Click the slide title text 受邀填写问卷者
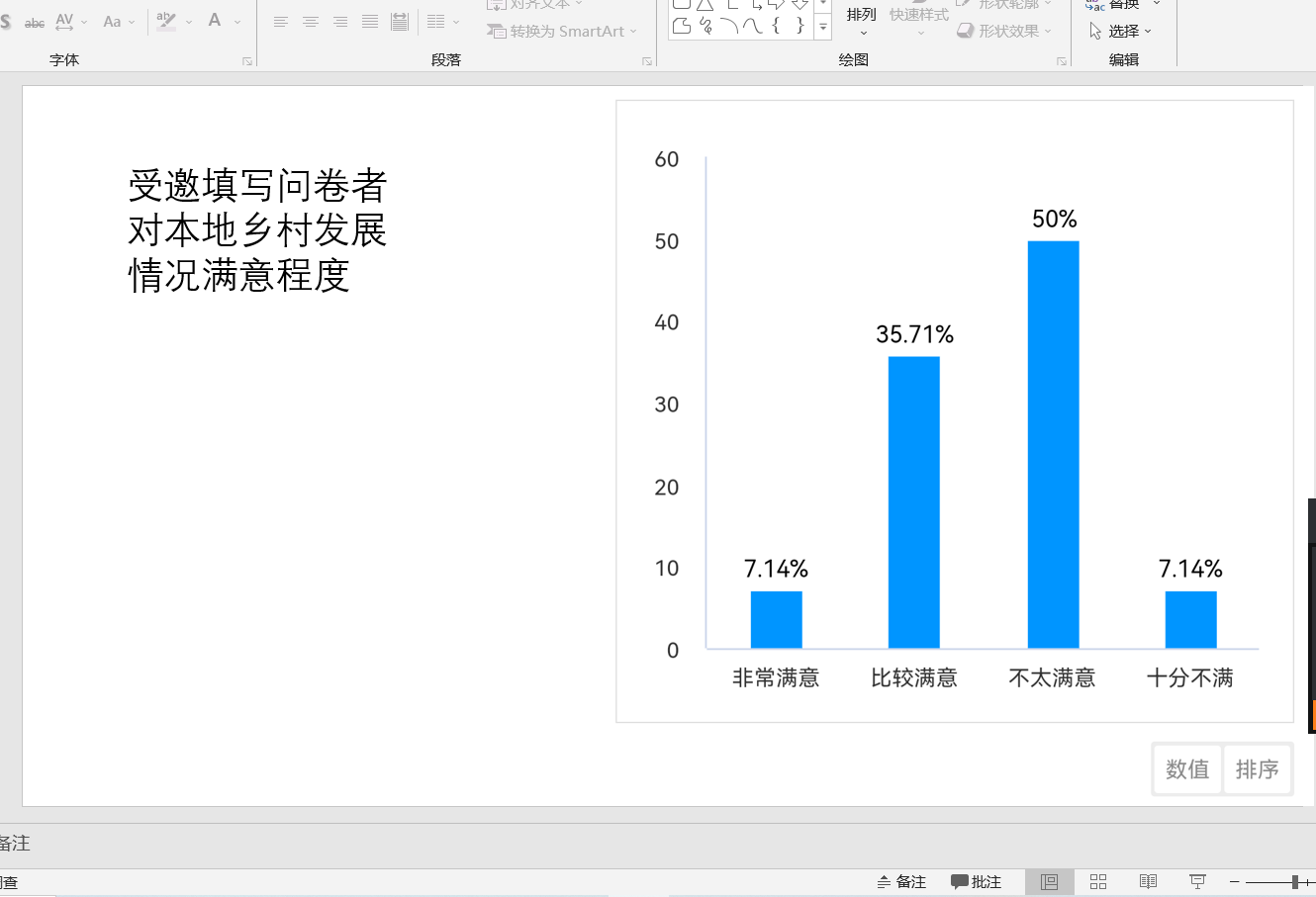Viewport: 1316px width, 897px height. 257,186
